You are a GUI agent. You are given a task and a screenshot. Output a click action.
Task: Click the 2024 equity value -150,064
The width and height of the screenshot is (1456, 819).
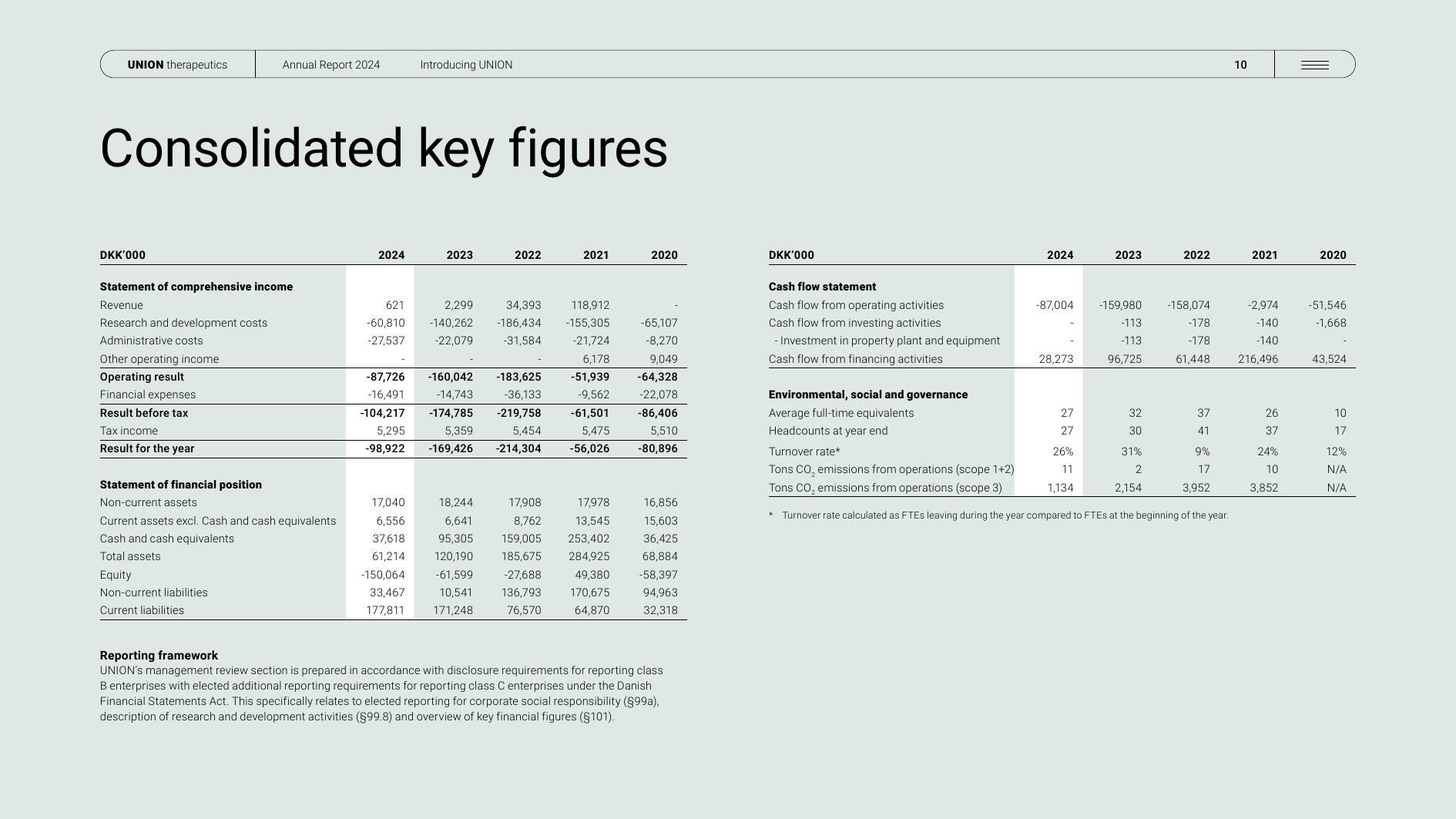(383, 575)
